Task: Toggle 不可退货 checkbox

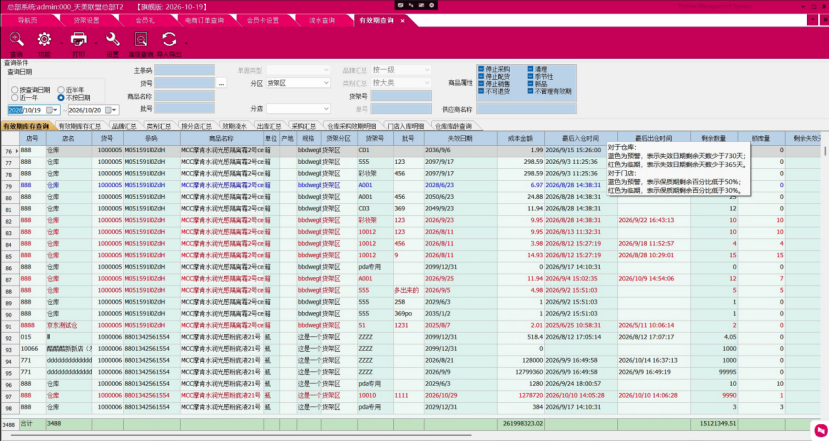Action: click(481, 91)
